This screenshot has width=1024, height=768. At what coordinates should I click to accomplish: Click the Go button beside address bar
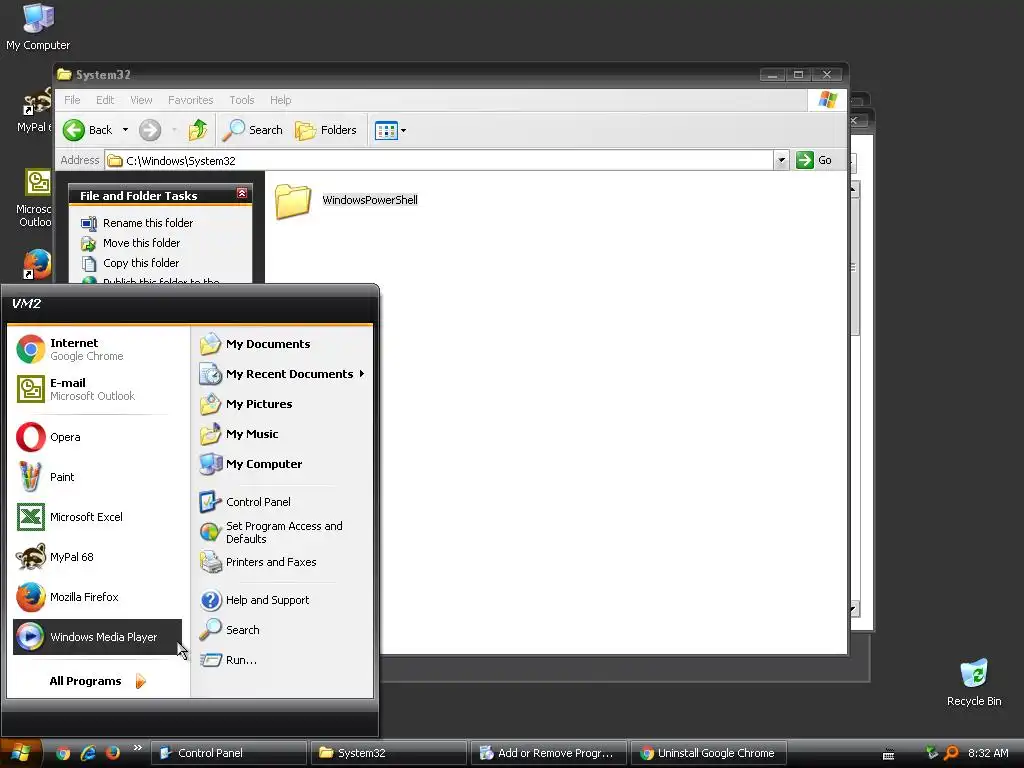click(x=814, y=161)
